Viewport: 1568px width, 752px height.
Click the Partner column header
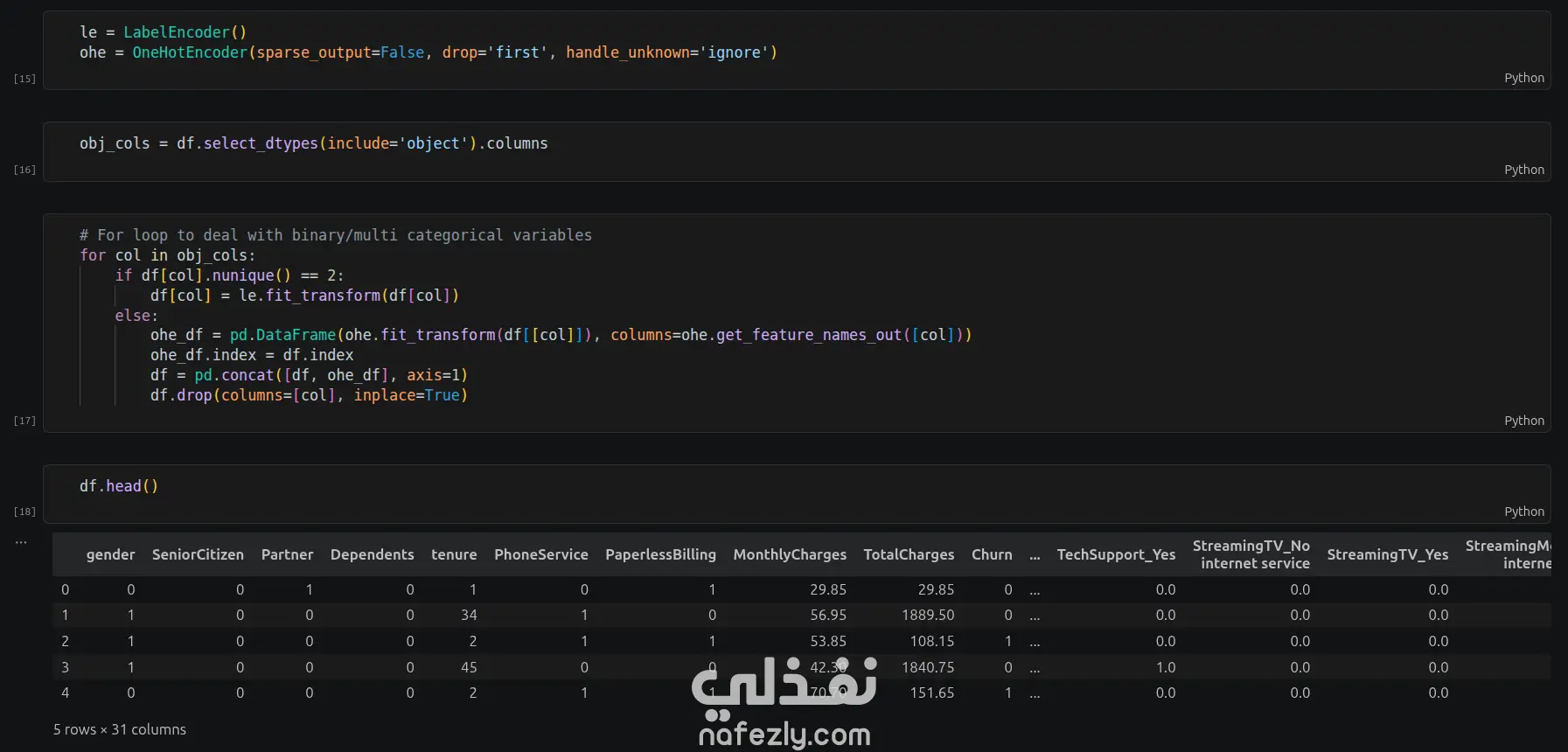[x=287, y=554]
